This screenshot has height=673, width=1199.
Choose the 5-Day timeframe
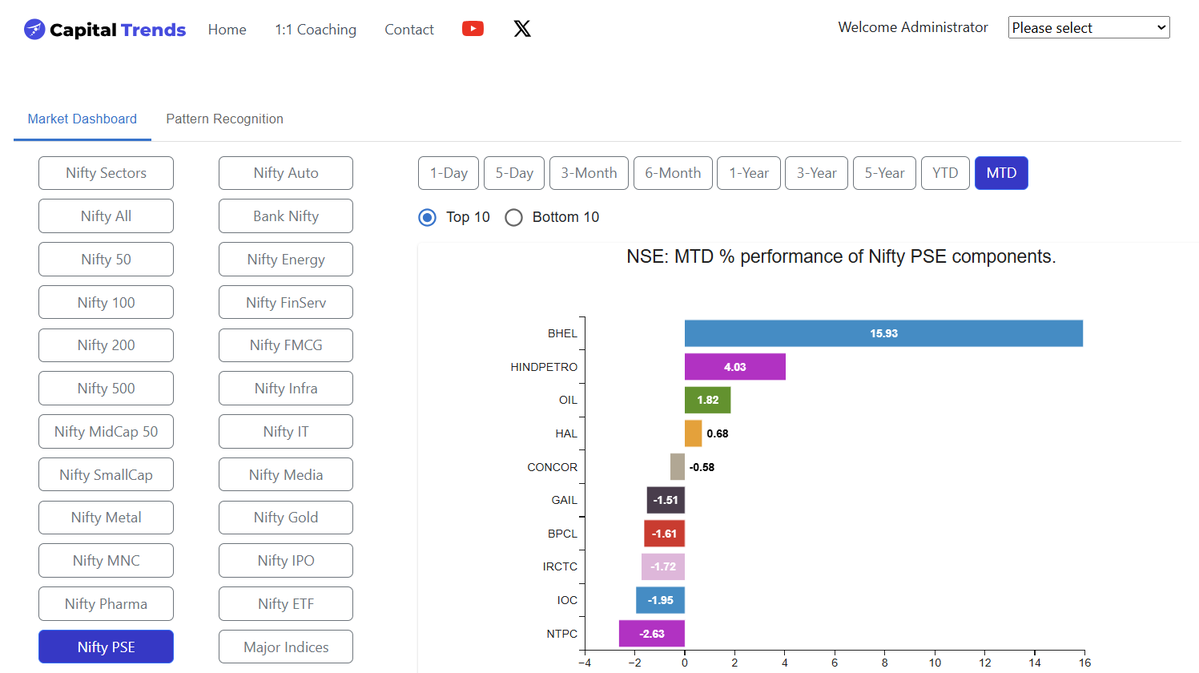[x=515, y=173]
